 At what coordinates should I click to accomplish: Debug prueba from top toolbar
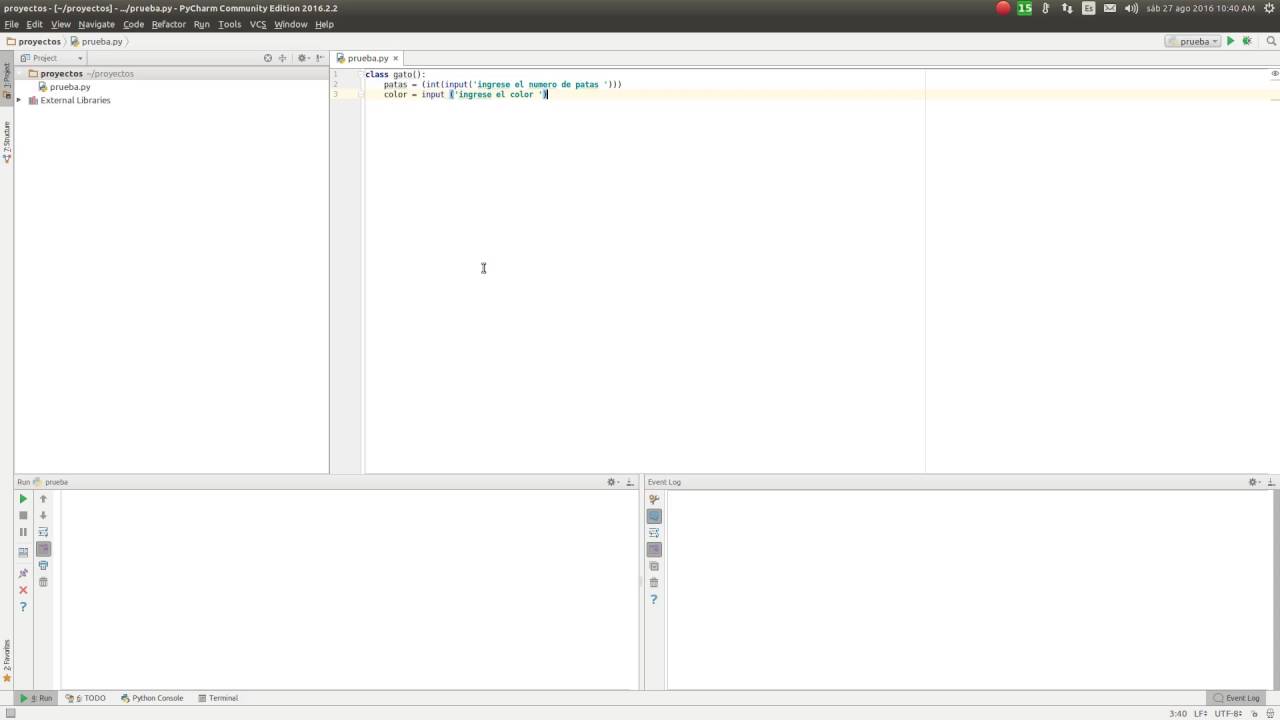coord(1247,41)
